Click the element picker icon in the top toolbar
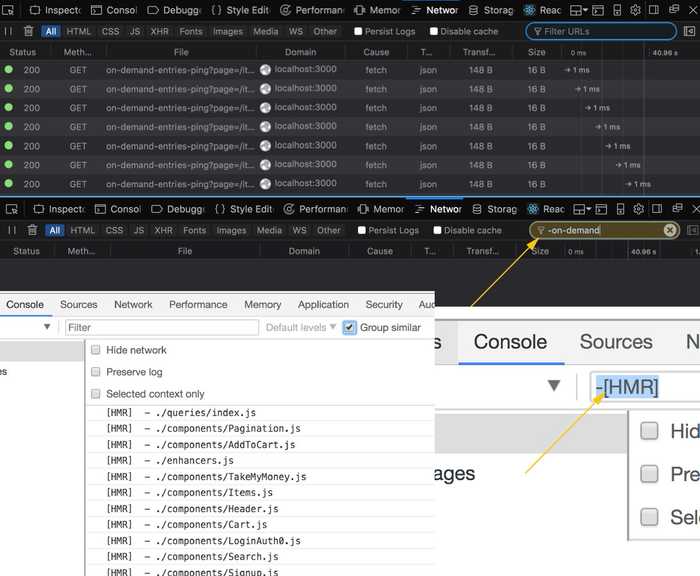Image resolution: width=700 pixels, height=576 pixels. point(9,10)
